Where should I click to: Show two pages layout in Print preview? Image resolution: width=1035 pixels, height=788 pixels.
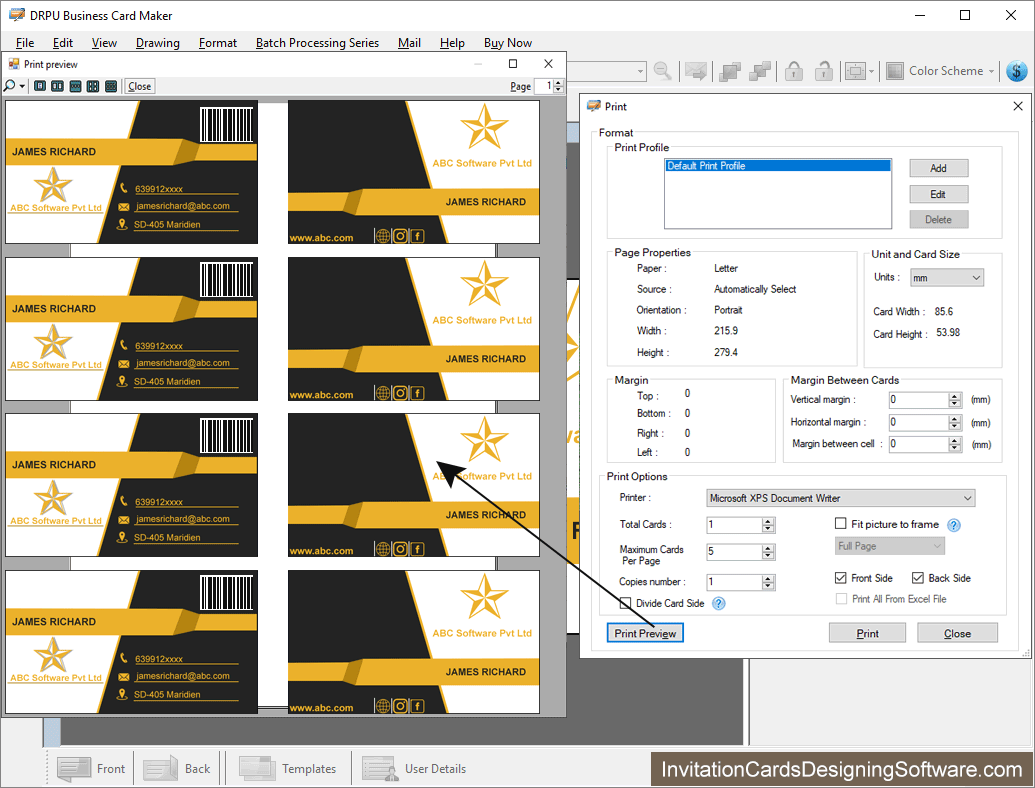(57, 86)
